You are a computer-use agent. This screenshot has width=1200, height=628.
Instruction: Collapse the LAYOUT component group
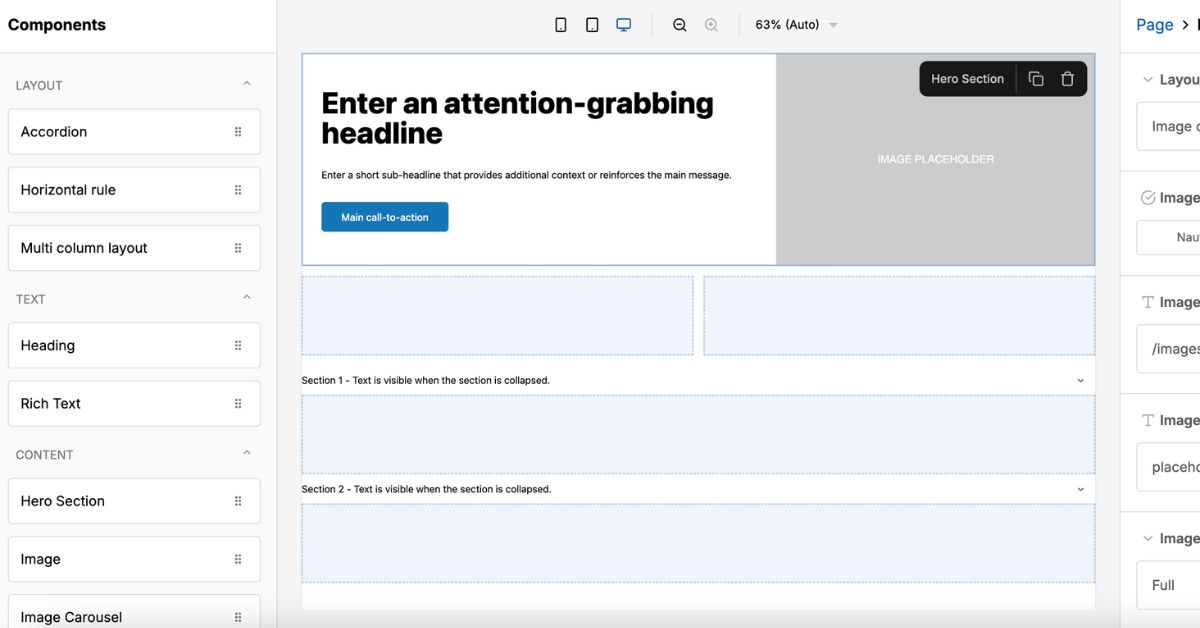(x=246, y=85)
